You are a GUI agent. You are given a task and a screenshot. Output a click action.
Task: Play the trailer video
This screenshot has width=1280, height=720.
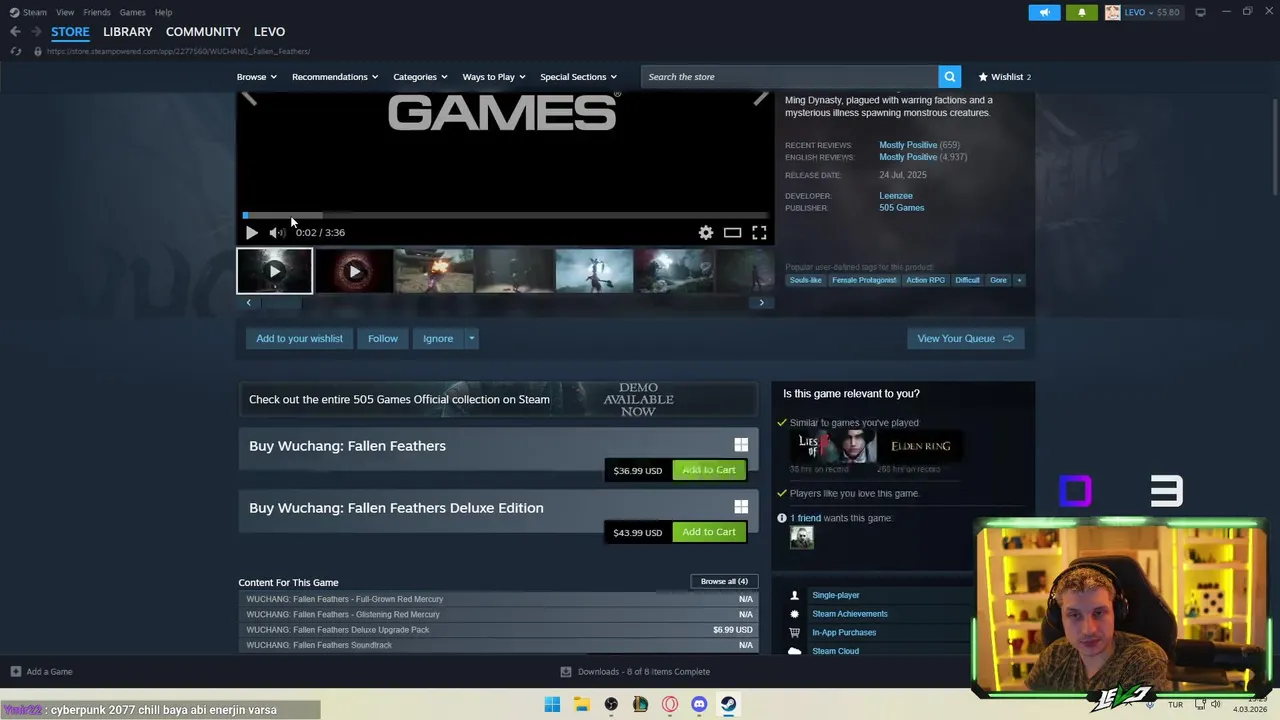pyautogui.click(x=251, y=232)
